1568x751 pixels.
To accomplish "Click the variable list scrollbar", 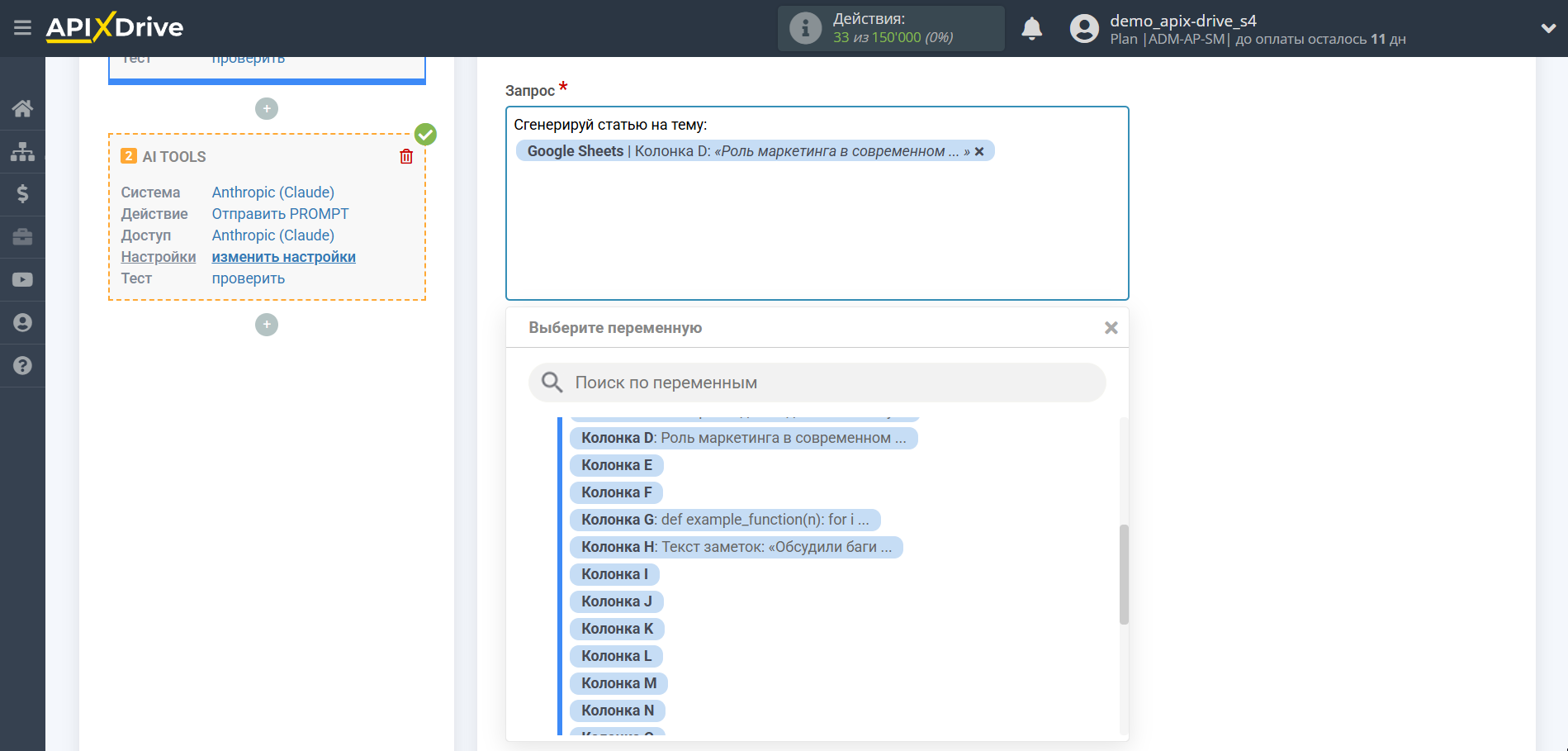I will (x=1124, y=574).
